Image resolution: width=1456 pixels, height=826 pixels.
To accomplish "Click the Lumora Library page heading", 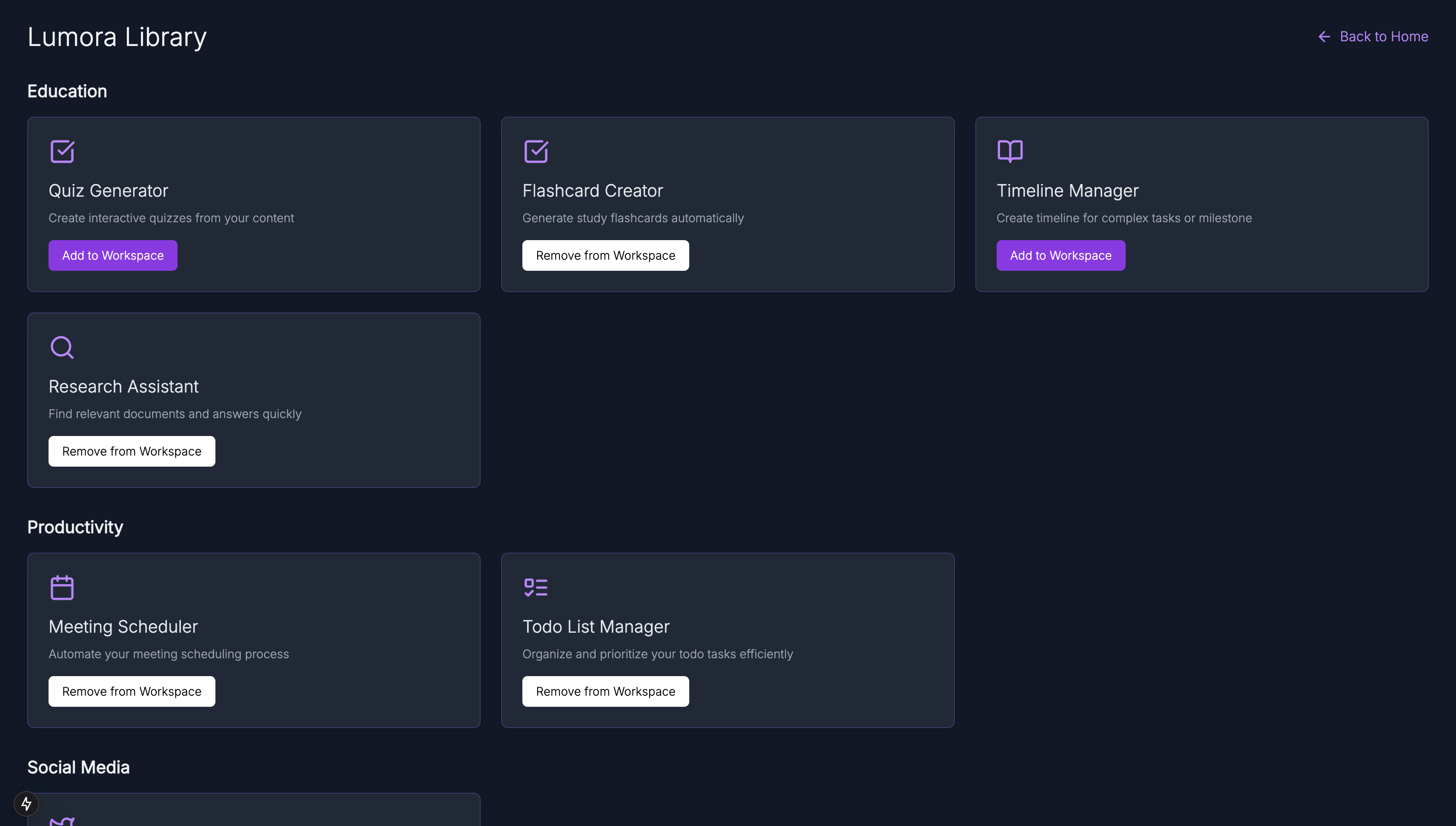I will click(x=117, y=37).
